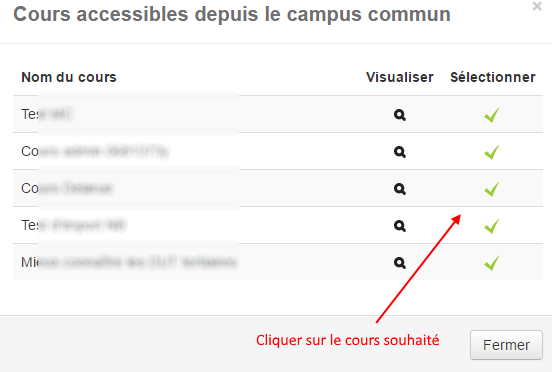The width and height of the screenshot is (552, 372).
Task: Select the fourth course's green checkmark
Action: pyautogui.click(x=492, y=226)
